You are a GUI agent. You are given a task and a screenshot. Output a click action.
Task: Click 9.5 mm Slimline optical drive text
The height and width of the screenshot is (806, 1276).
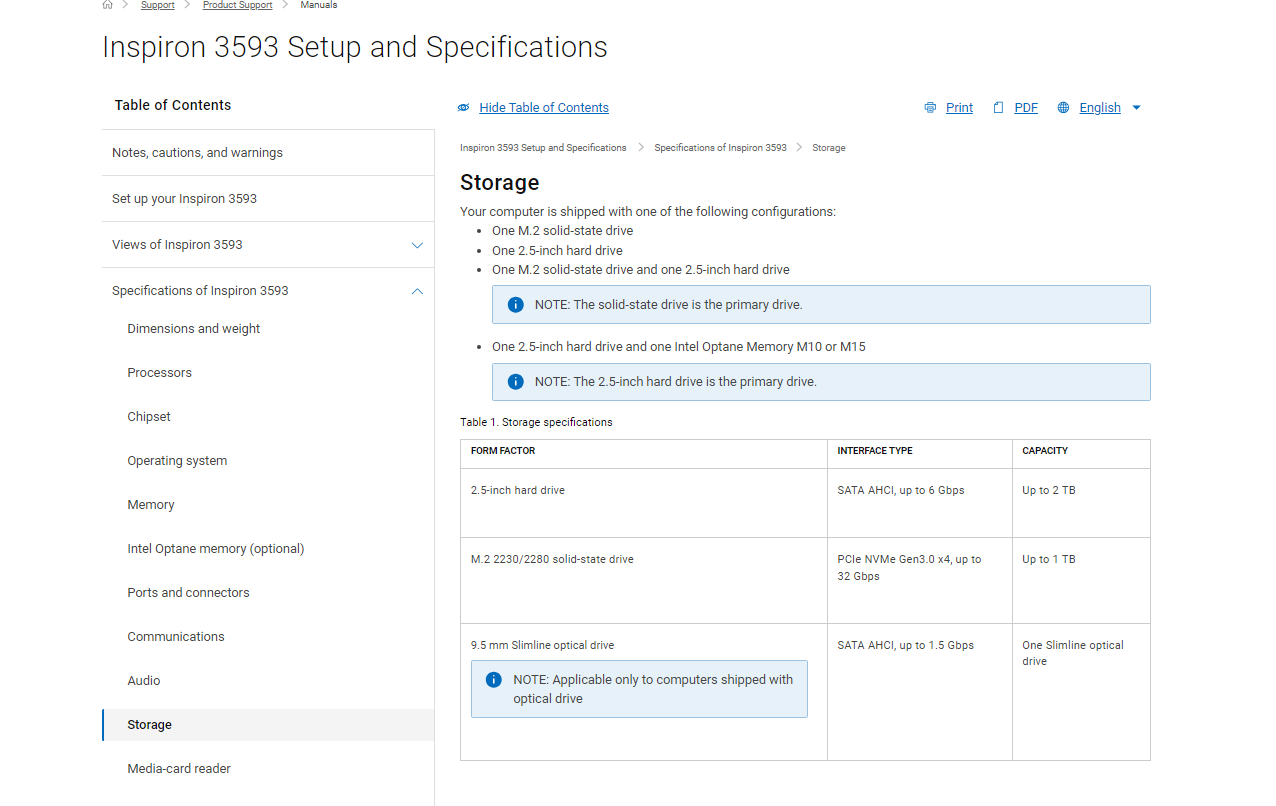point(543,645)
